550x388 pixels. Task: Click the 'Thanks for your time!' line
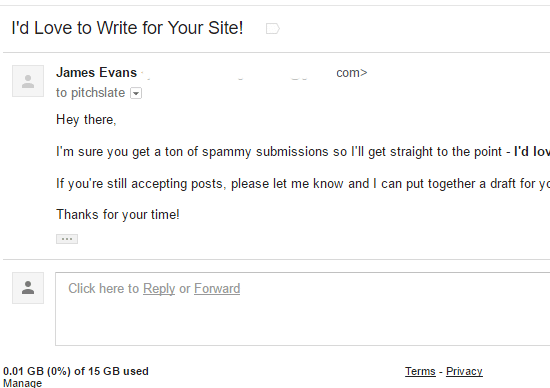coord(118,214)
